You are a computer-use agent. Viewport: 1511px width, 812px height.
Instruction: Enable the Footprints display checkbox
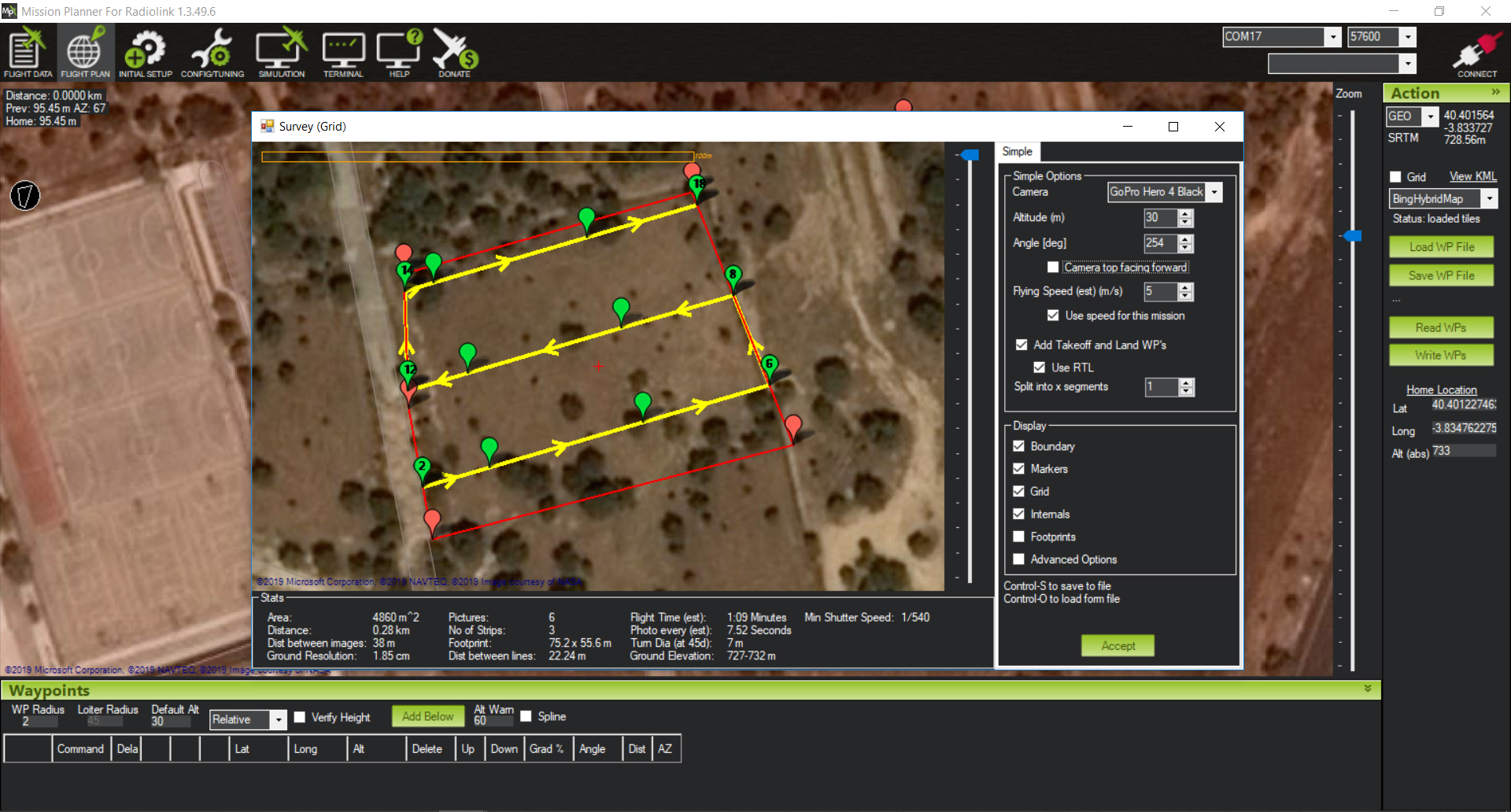1019,537
